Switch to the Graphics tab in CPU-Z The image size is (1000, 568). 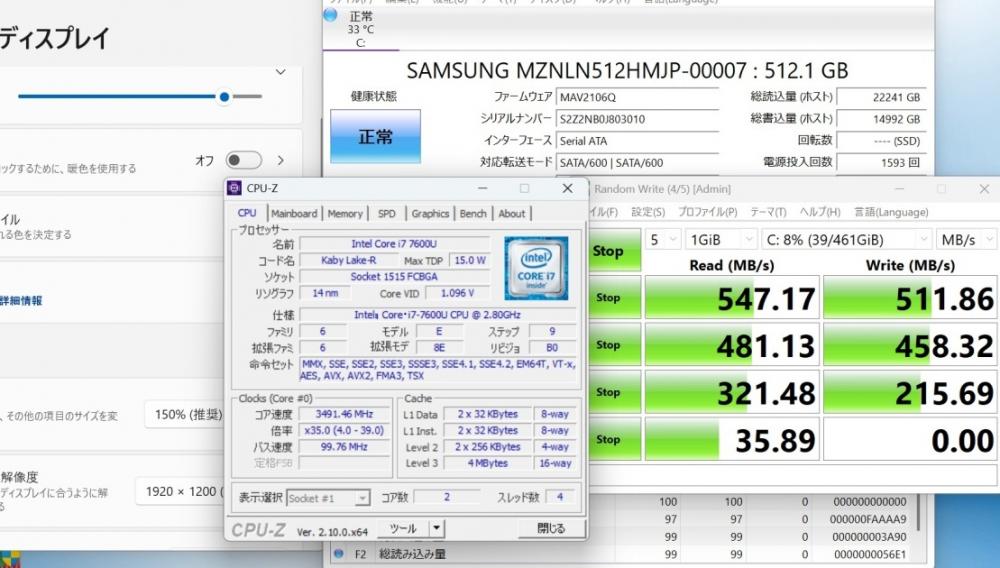(x=430, y=214)
